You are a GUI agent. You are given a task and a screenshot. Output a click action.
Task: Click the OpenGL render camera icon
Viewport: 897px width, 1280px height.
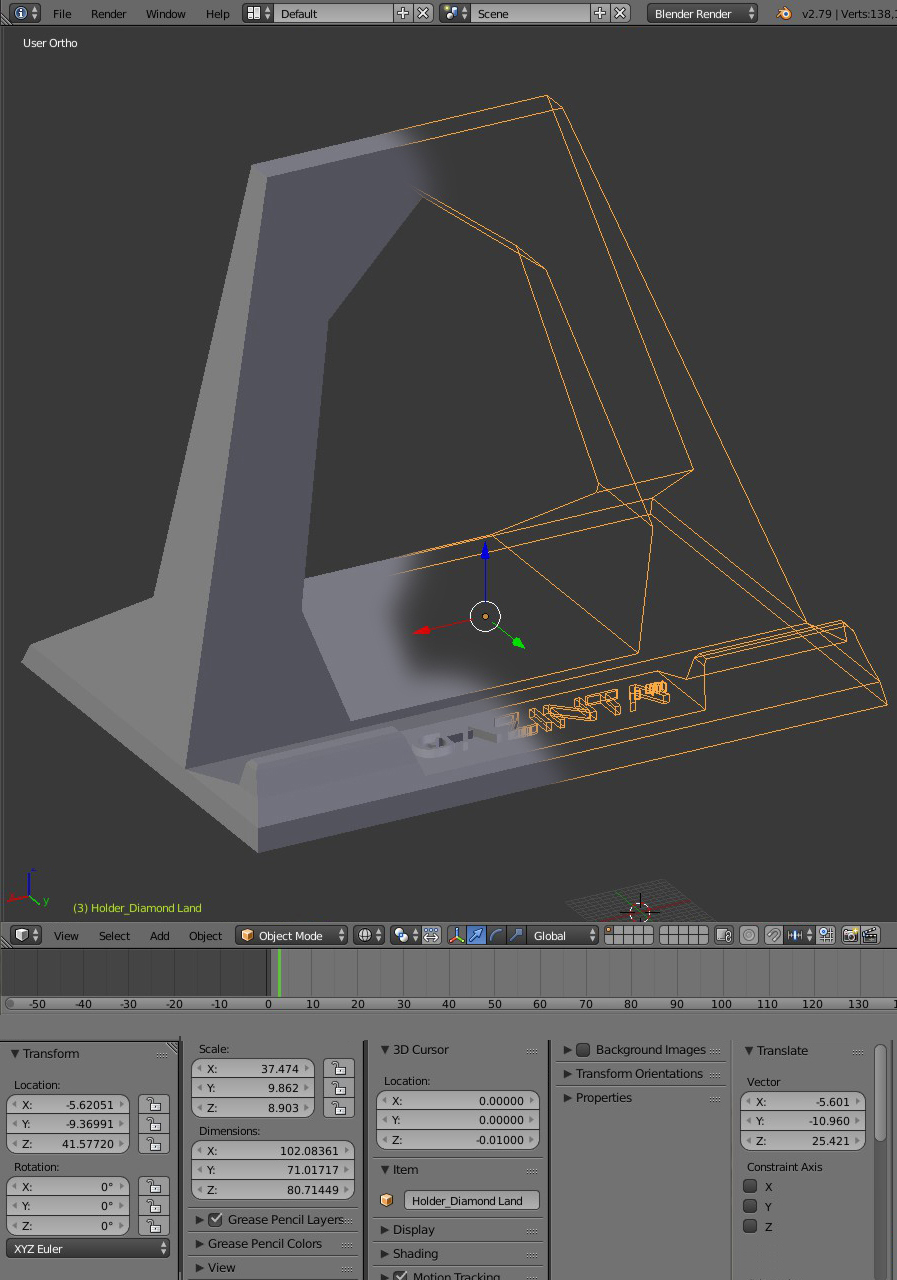[x=850, y=935]
